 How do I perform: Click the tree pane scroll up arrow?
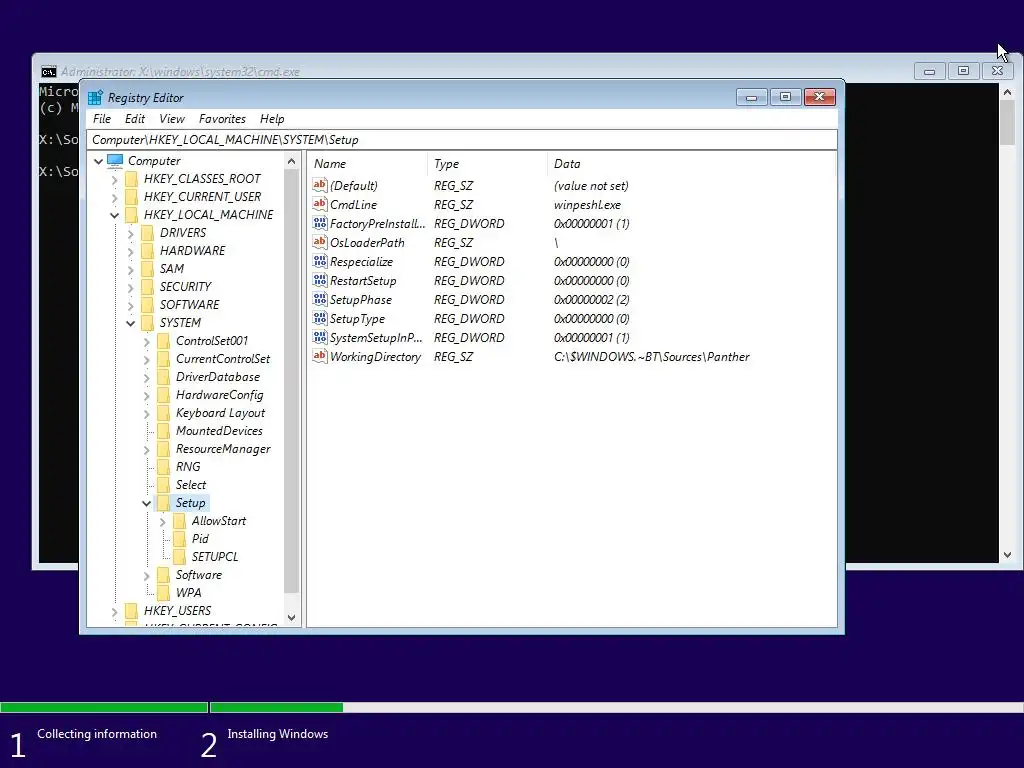(291, 161)
